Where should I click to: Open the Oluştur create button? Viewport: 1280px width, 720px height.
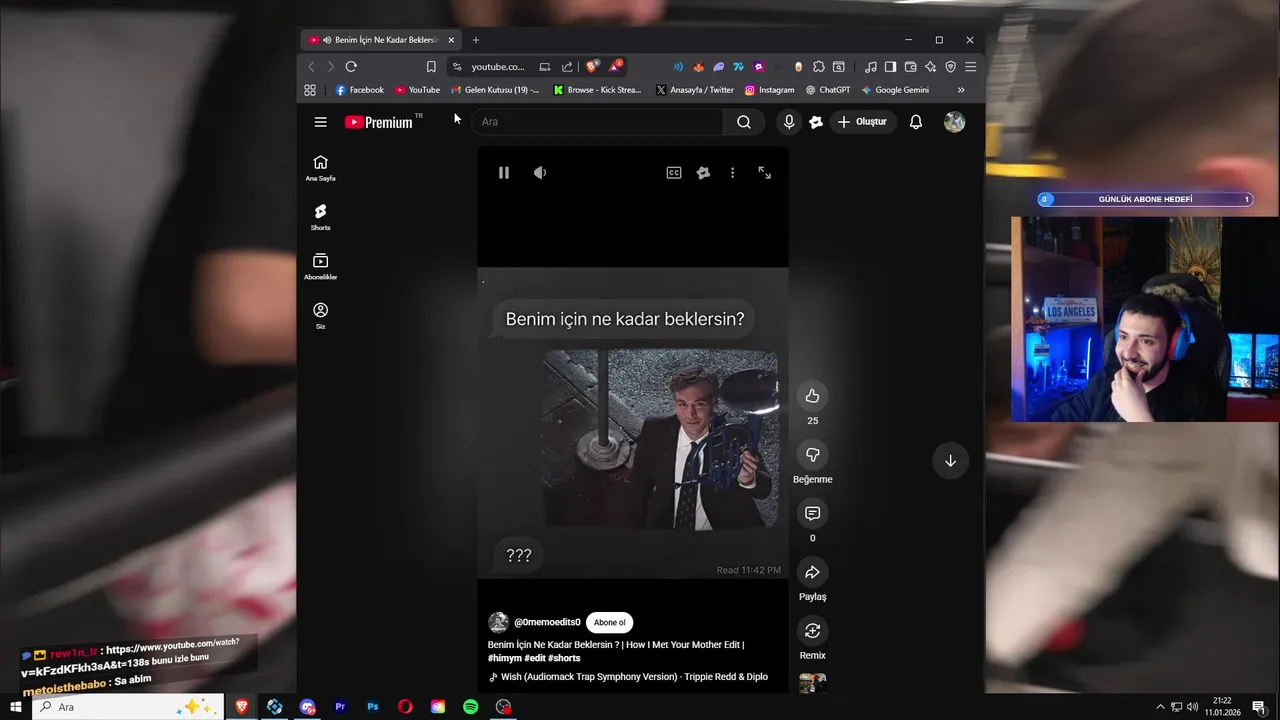tap(862, 122)
